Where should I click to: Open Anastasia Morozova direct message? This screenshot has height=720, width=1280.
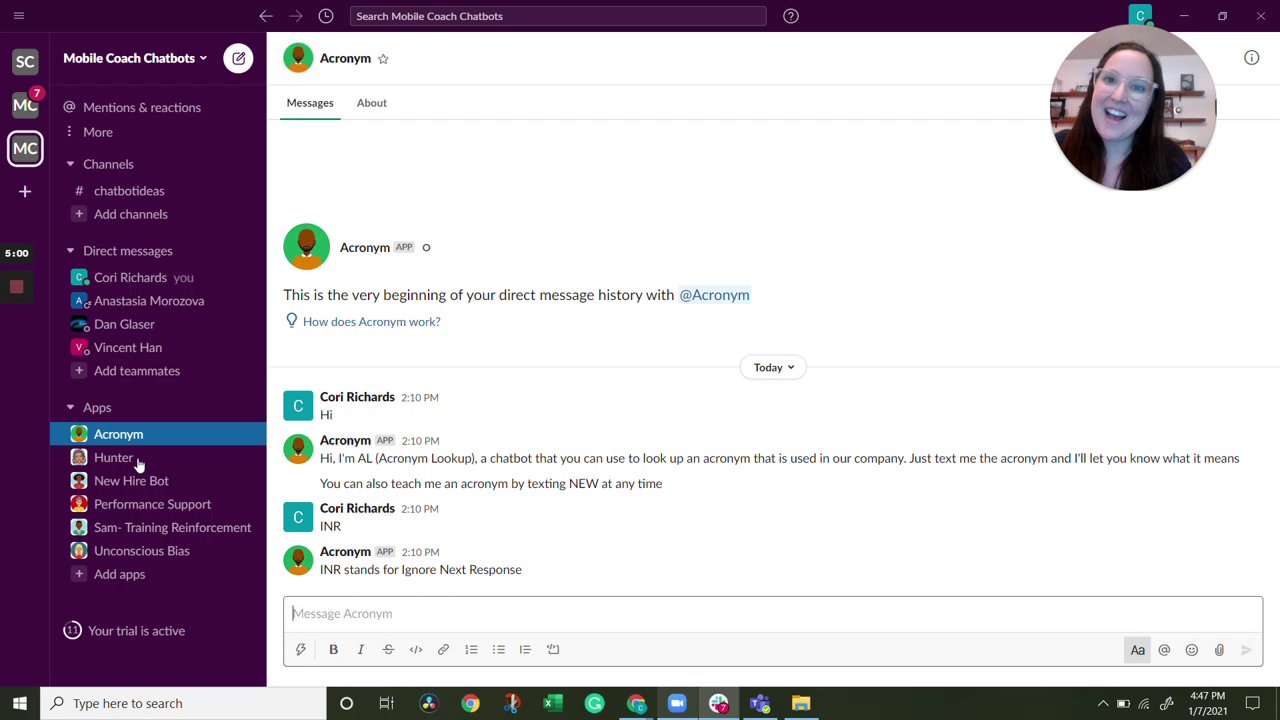[x=149, y=301]
